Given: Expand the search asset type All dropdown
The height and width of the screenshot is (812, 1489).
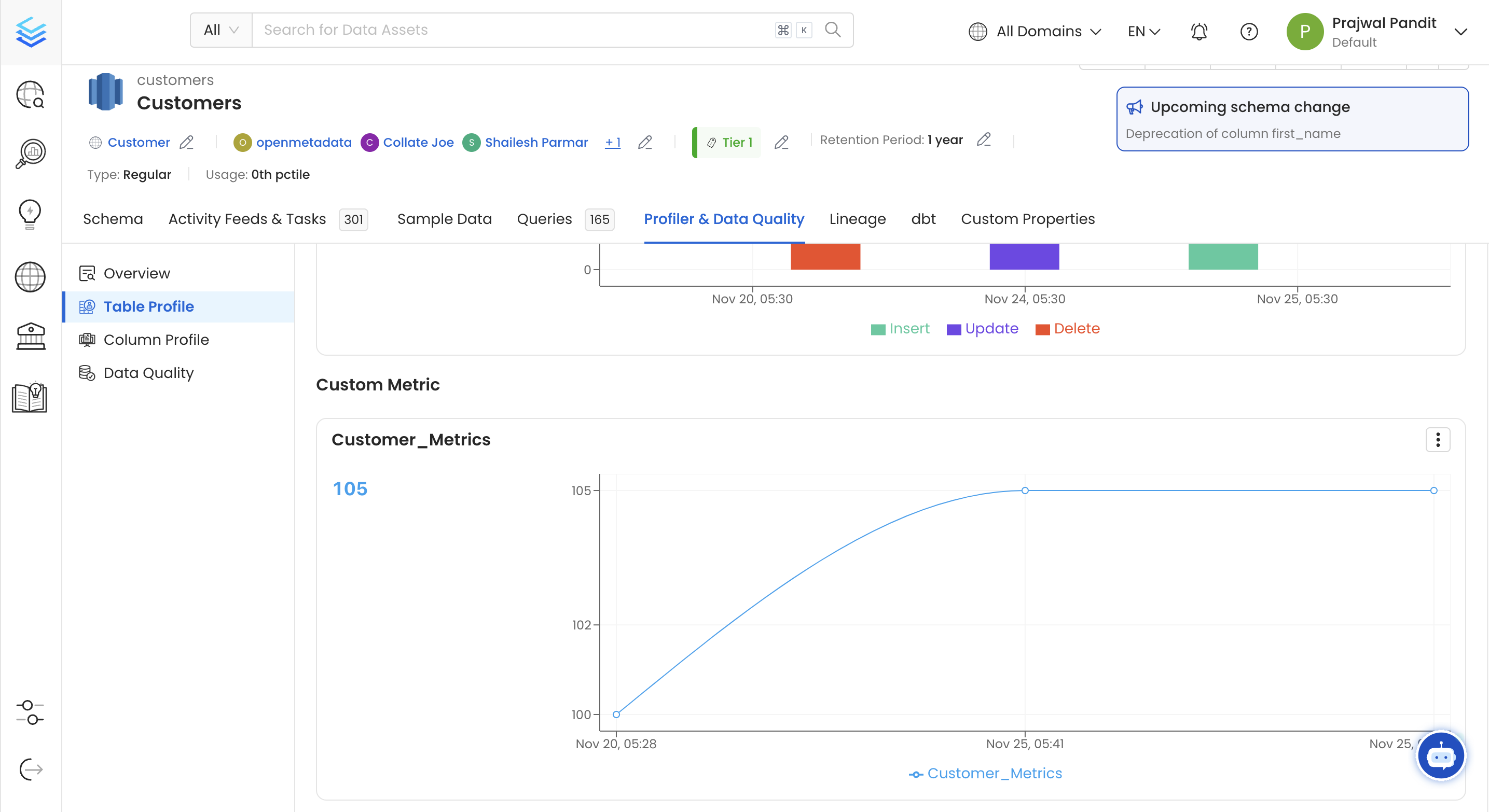Looking at the screenshot, I should (x=220, y=30).
